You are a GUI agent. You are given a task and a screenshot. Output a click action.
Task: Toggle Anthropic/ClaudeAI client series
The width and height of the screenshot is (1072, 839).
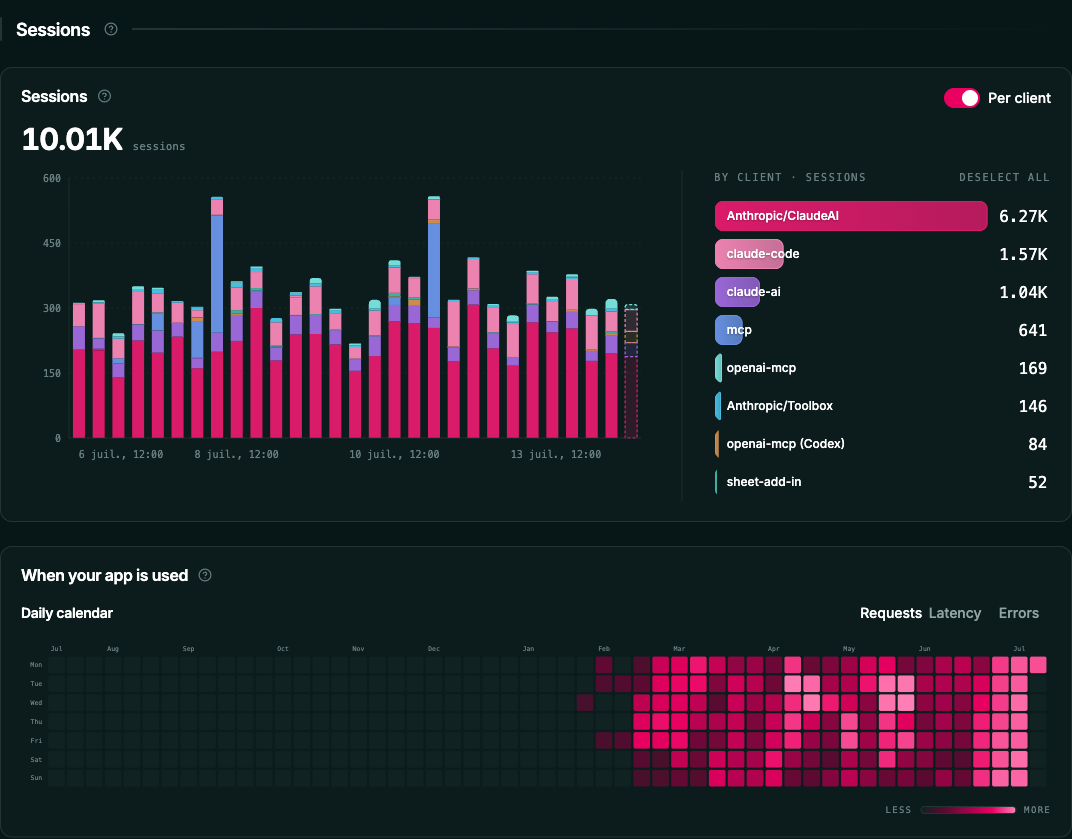point(882,216)
